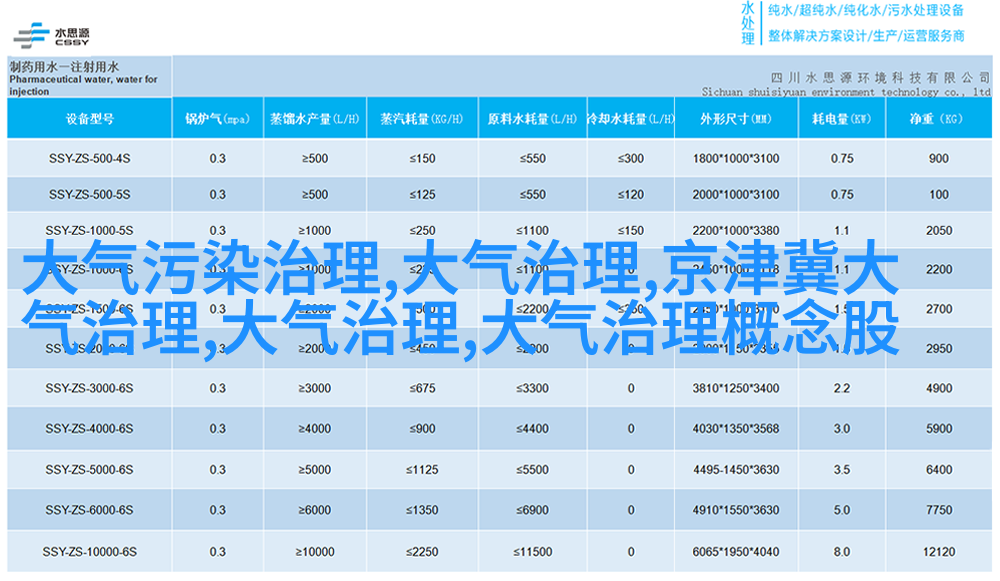Click the 6065*1950*4040 dimension cell
This screenshot has width=1000, height=581.
(736, 552)
